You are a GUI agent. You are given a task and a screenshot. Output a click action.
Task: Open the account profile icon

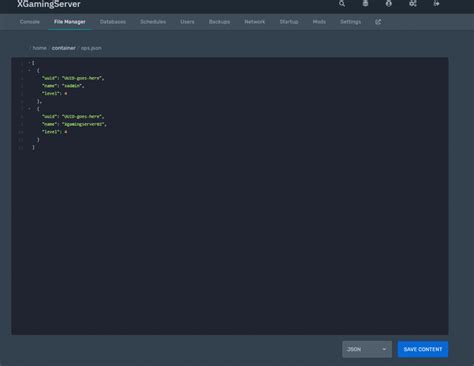389,4
